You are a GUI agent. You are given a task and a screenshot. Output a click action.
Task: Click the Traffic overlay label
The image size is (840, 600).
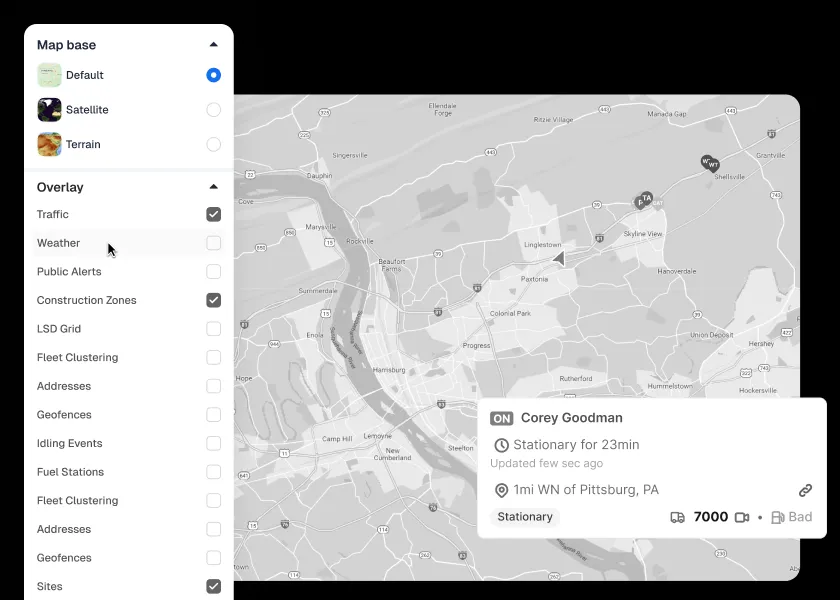click(52, 214)
